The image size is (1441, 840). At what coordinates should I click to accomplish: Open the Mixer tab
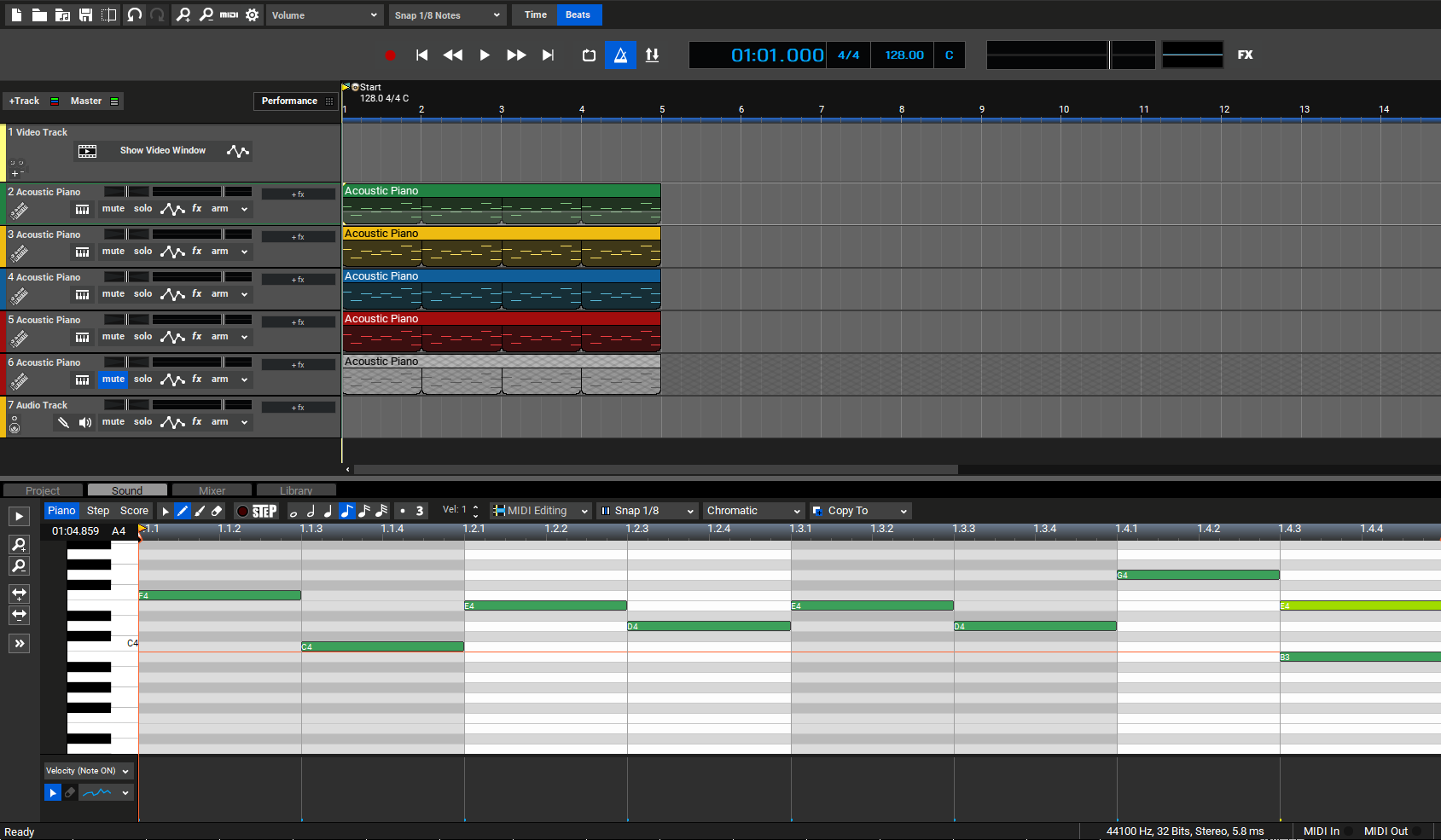pos(212,490)
